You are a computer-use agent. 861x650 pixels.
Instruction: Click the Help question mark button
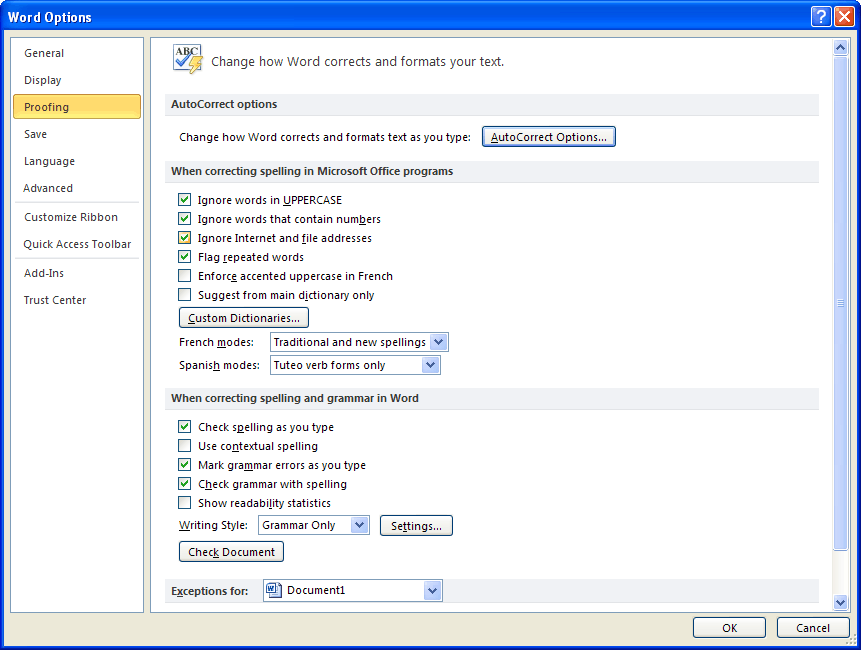tap(820, 16)
